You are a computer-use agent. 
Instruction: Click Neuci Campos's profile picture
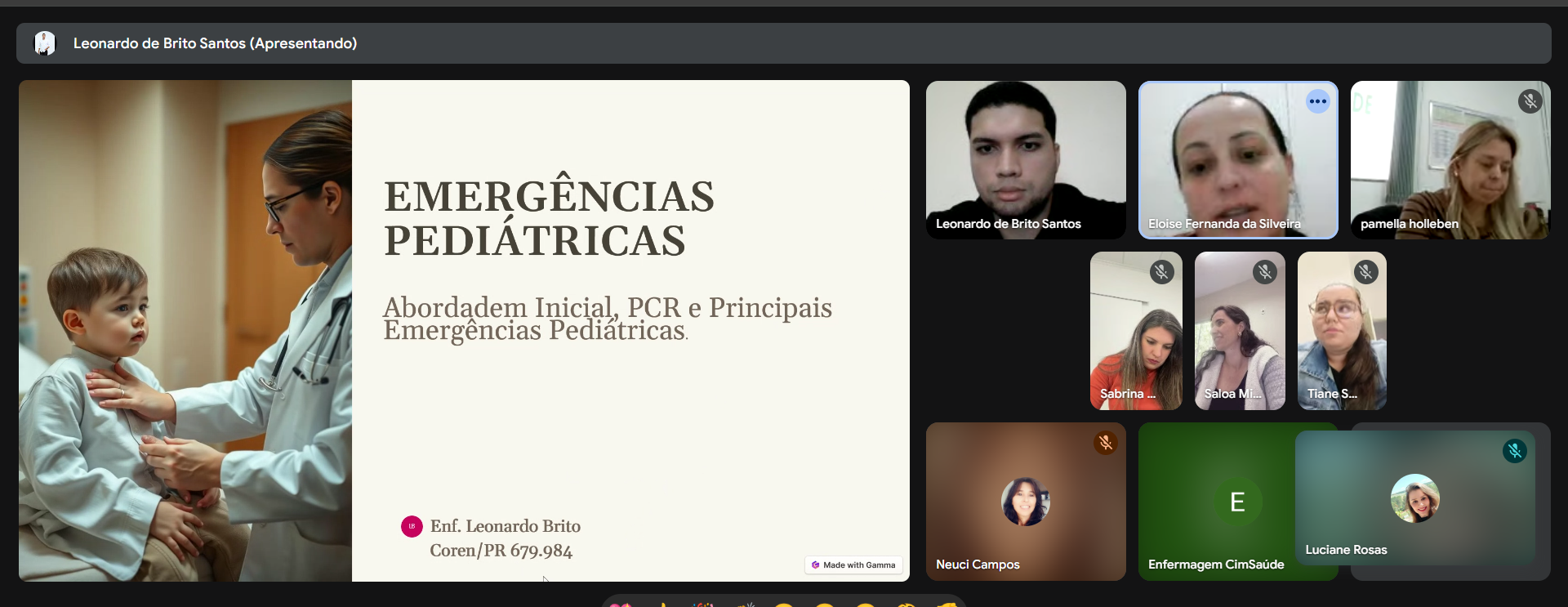coord(1025,502)
